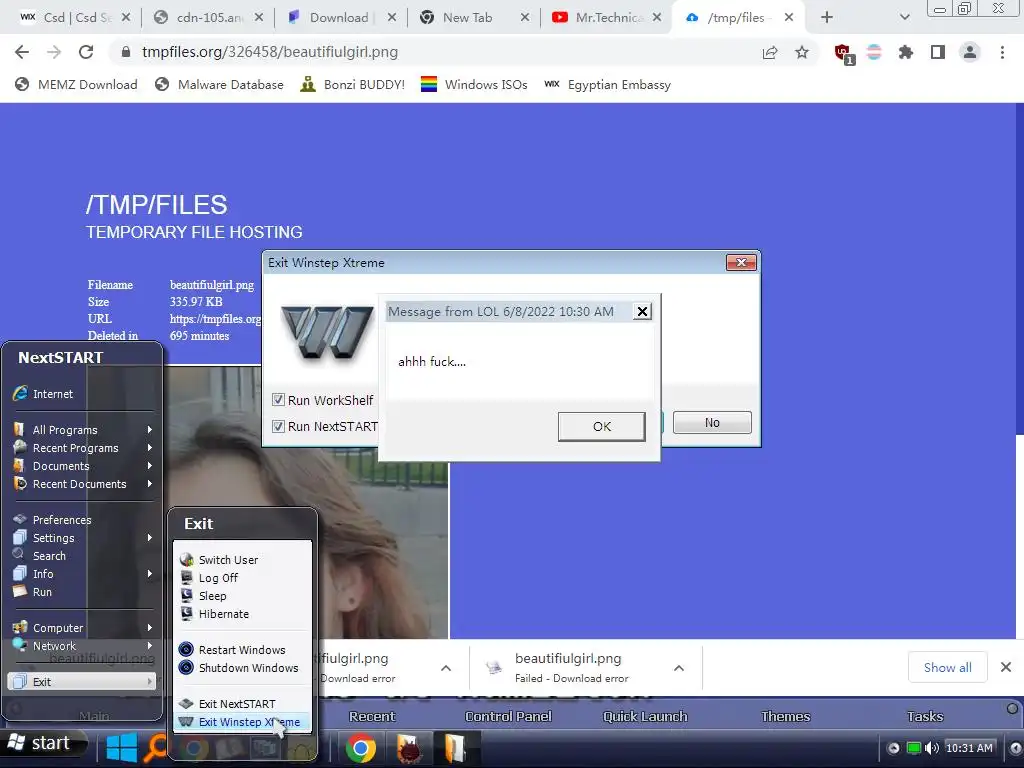Open Windows ISOs bookmark
Image resolution: width=1024 pixels, height=768 pixels.
pyautogui.click(x=474, y=84)
